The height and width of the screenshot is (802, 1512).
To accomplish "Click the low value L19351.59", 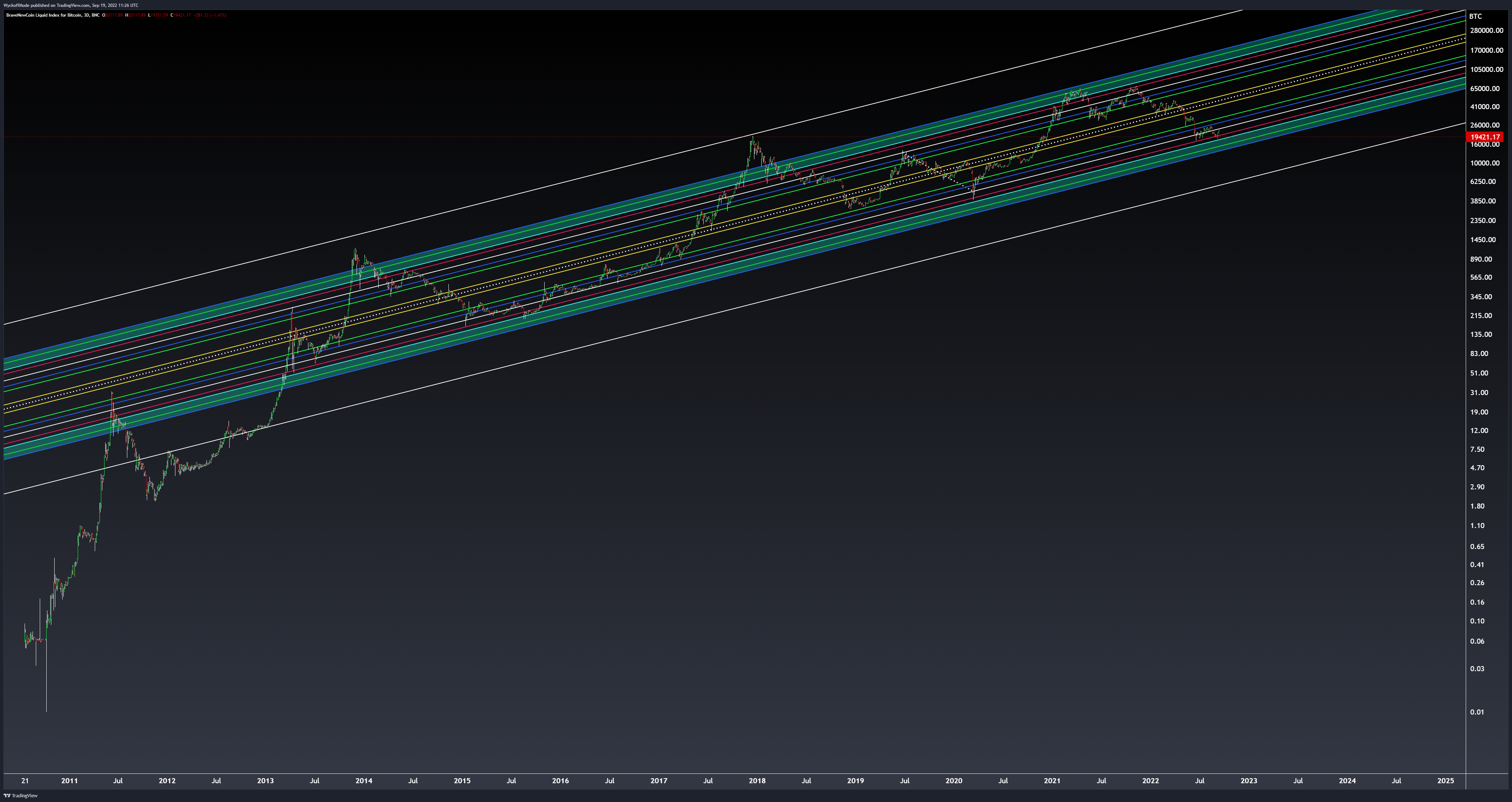I will [x=158, y=15].
